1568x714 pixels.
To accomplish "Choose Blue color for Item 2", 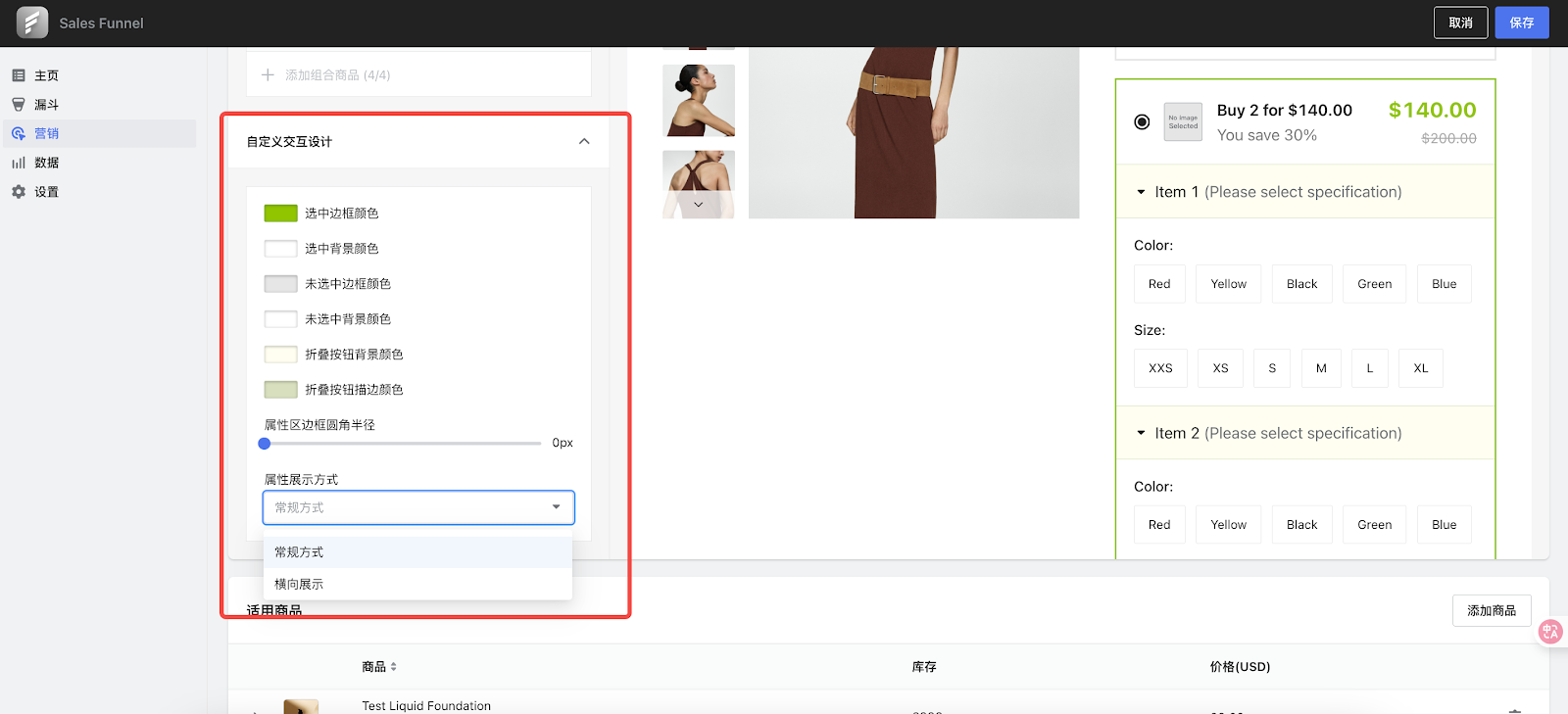I will click(x=1445, y=525).
